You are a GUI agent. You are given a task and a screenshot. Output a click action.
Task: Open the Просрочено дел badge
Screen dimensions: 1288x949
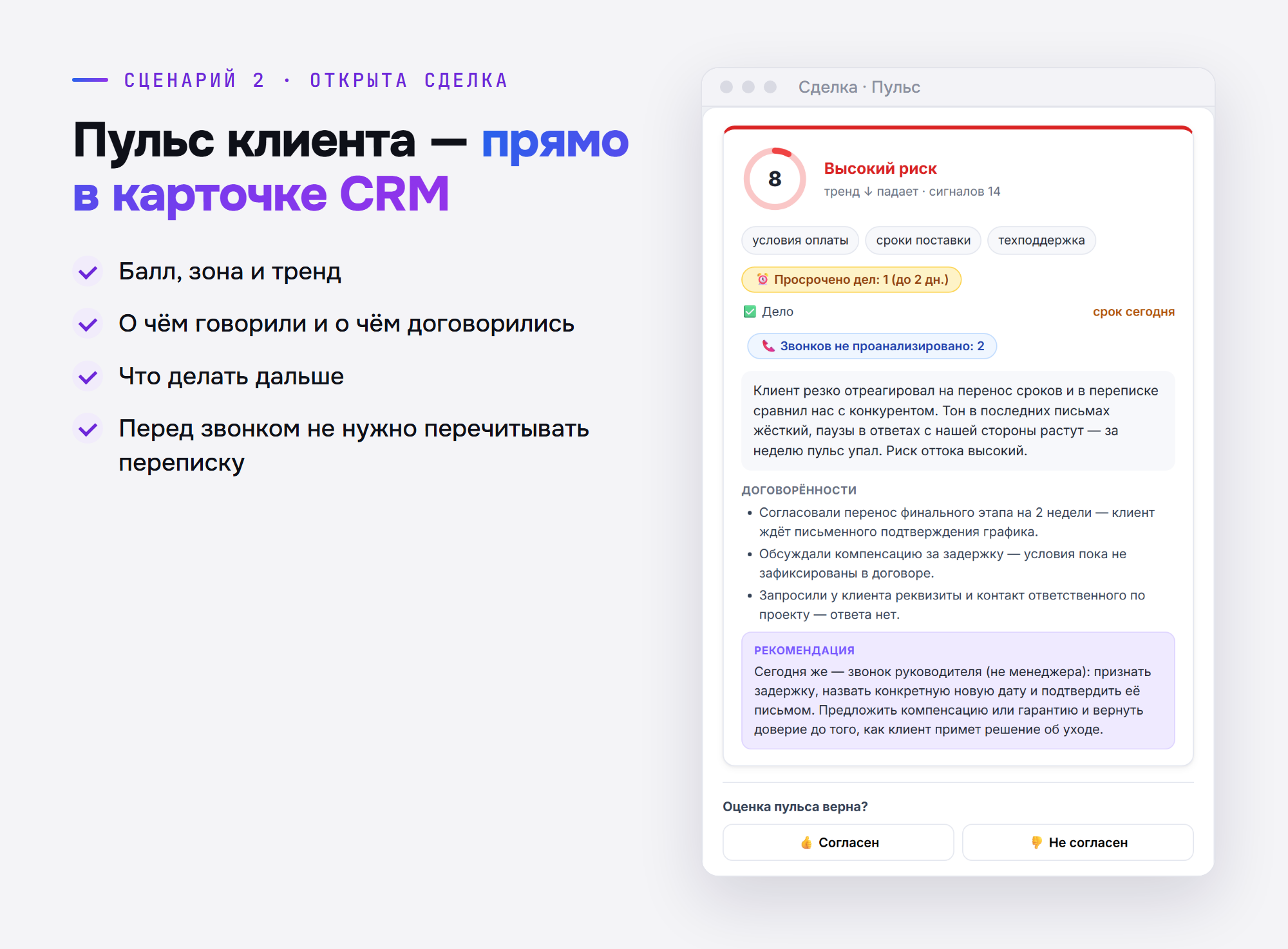point(851,279)
